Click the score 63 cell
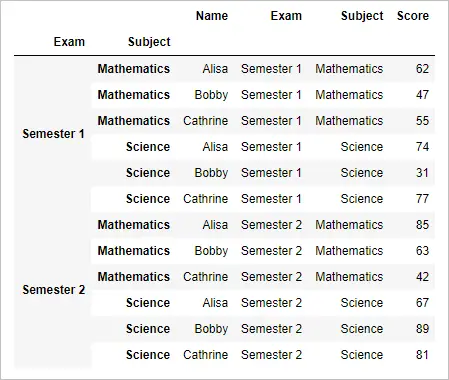This screenshot has height=380, width=449. (x=422, y=251)
